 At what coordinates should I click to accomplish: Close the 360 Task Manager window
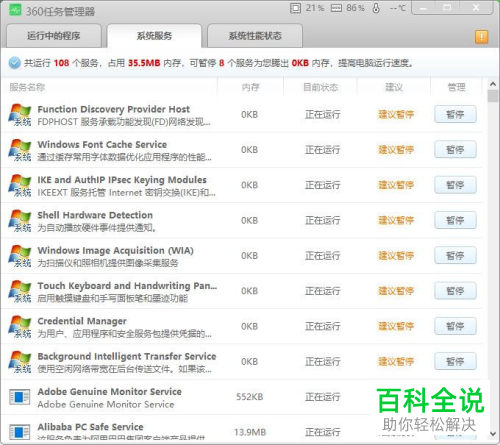click(476, 8)
